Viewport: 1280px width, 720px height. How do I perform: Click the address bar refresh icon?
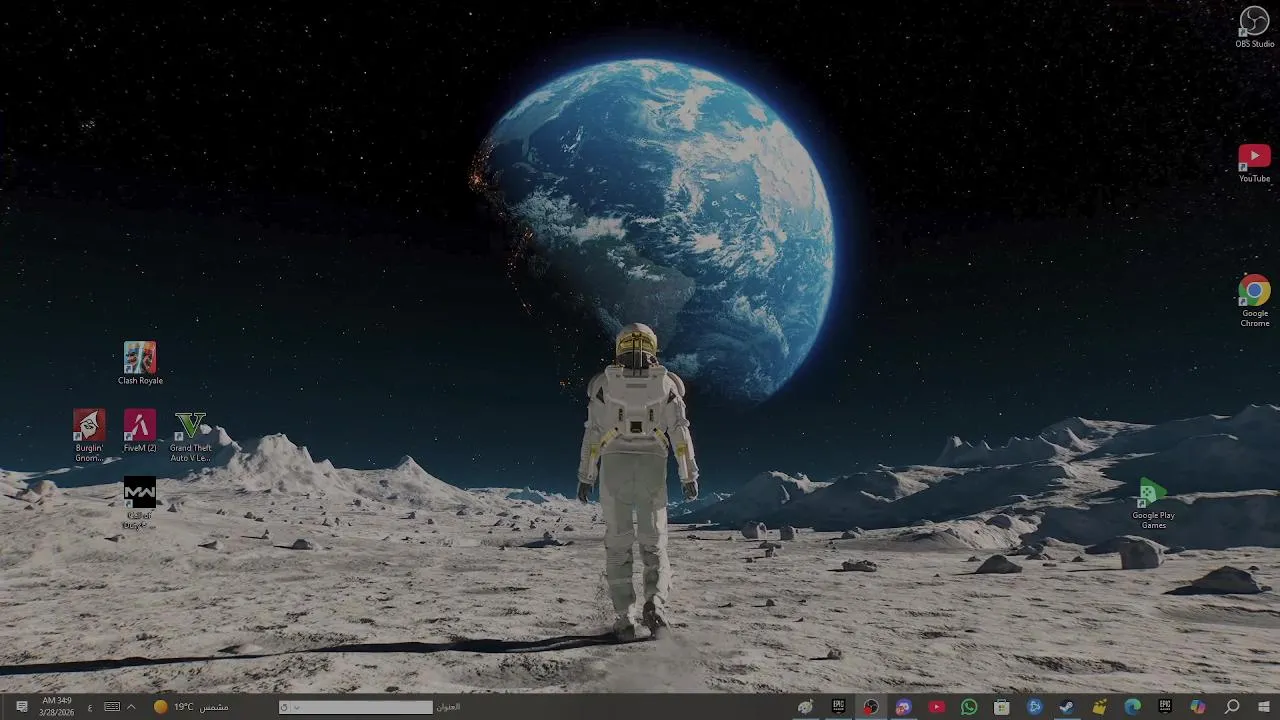point(284,707)
